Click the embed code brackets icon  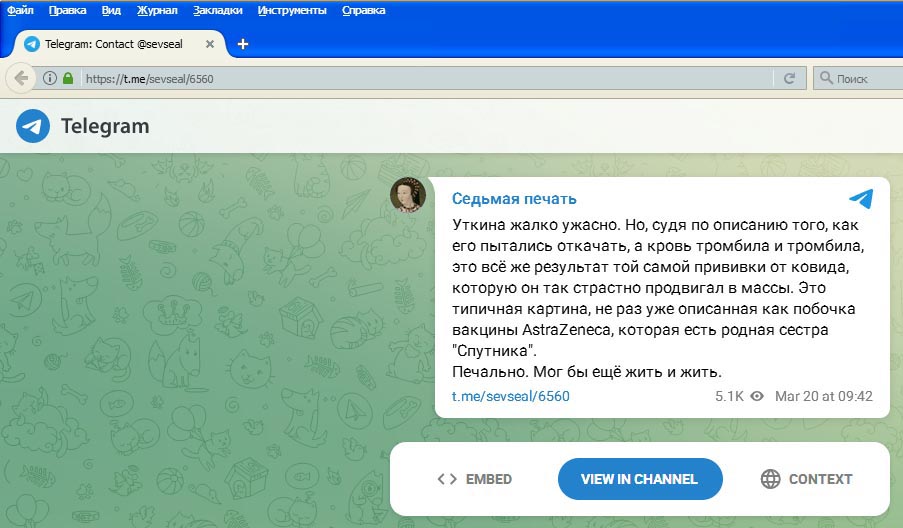click(447, 479)
